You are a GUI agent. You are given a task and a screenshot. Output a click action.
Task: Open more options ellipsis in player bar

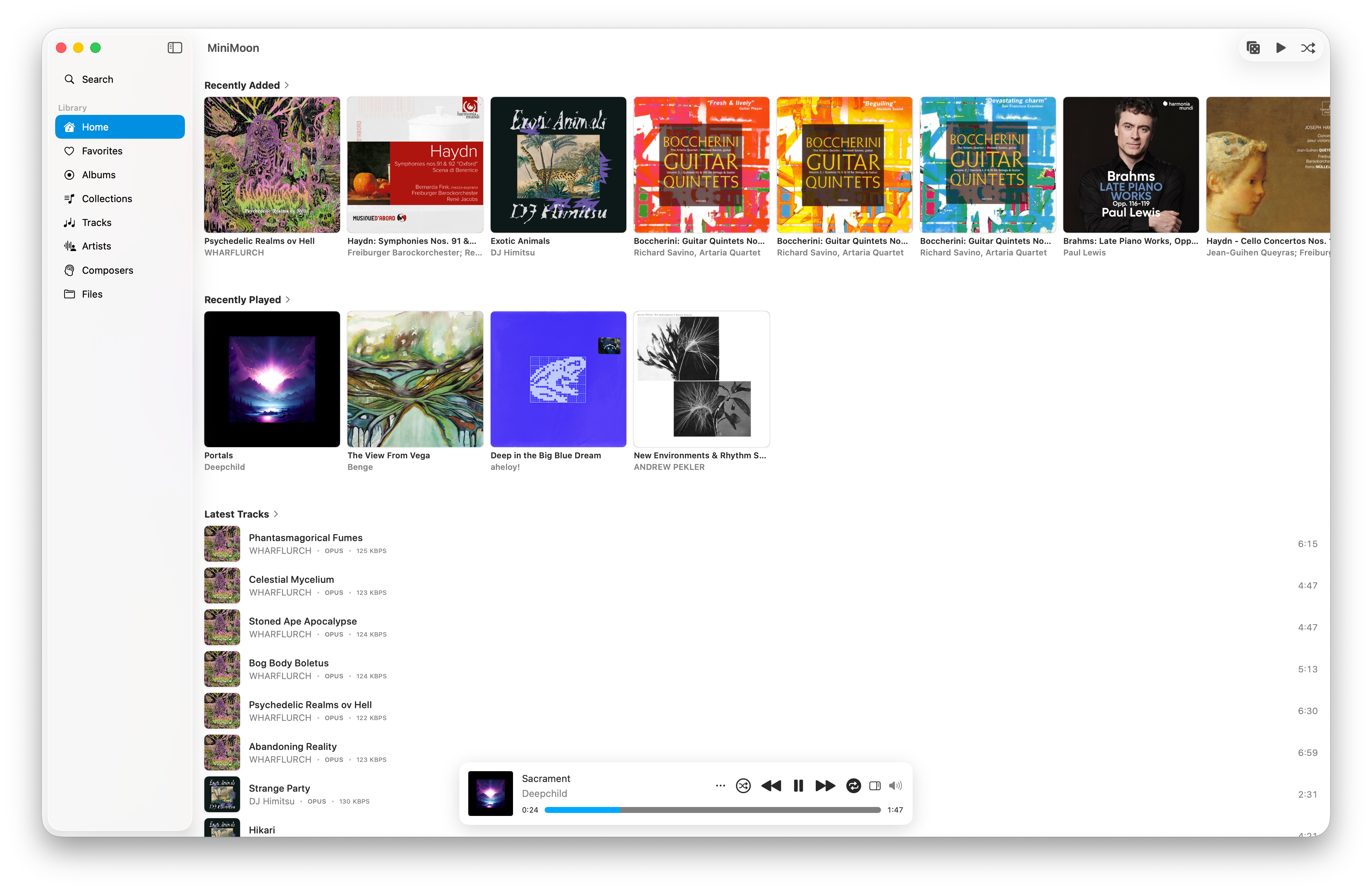click(720, 785)
